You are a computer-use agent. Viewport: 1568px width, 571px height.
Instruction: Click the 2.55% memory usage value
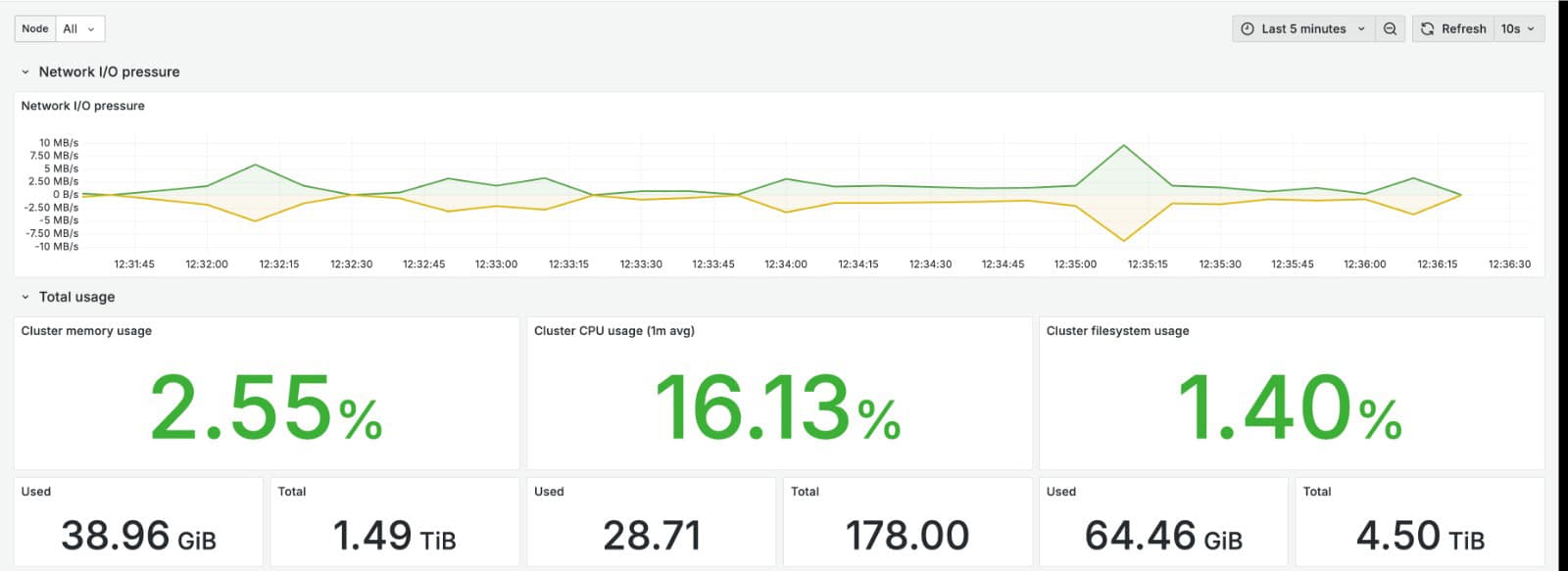click(266, 407)
